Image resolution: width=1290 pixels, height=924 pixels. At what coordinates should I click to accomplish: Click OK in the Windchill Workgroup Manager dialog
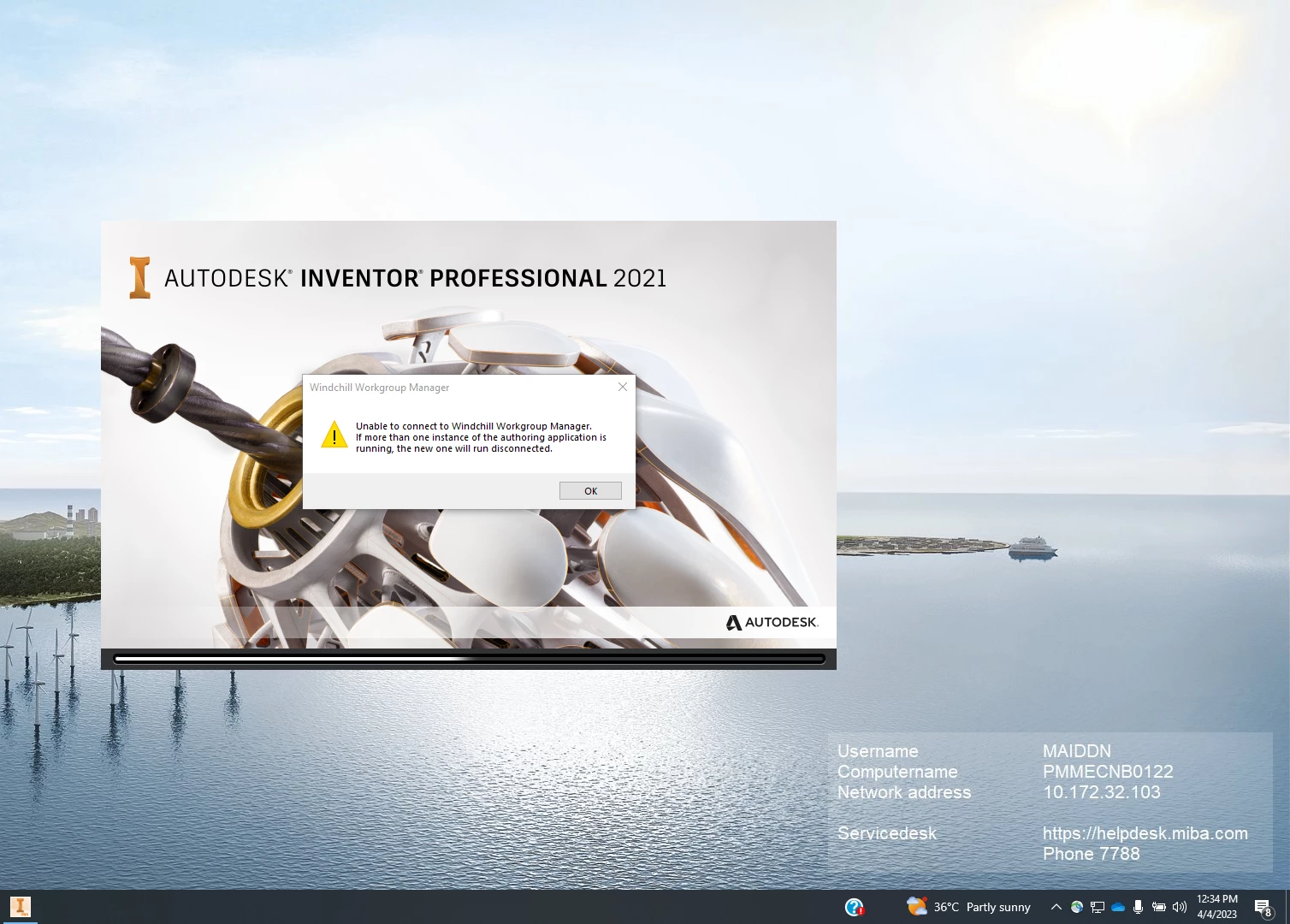[x=590, y=490]
